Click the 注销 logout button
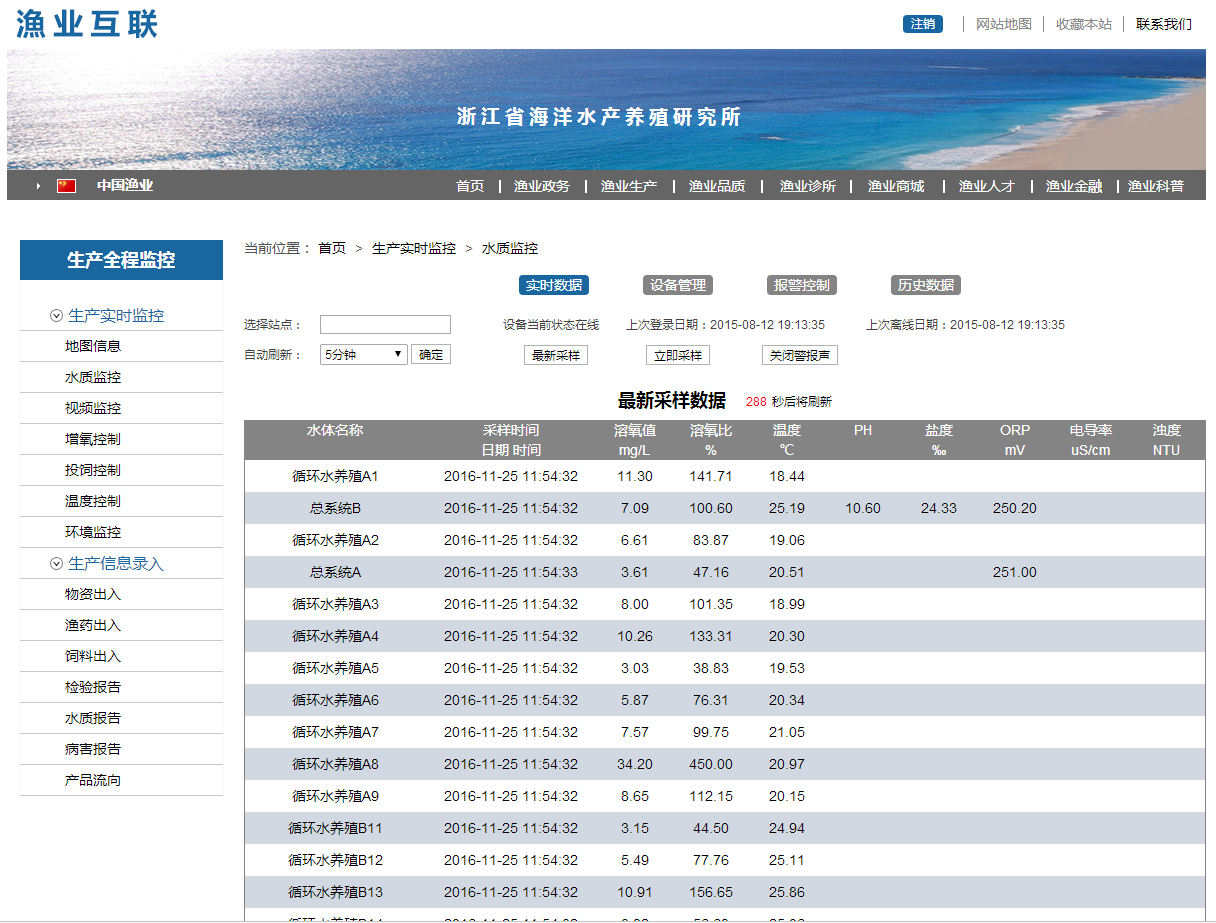Image resolution: width=1216 pixels, height=923 pixels. tap(923, 24)
